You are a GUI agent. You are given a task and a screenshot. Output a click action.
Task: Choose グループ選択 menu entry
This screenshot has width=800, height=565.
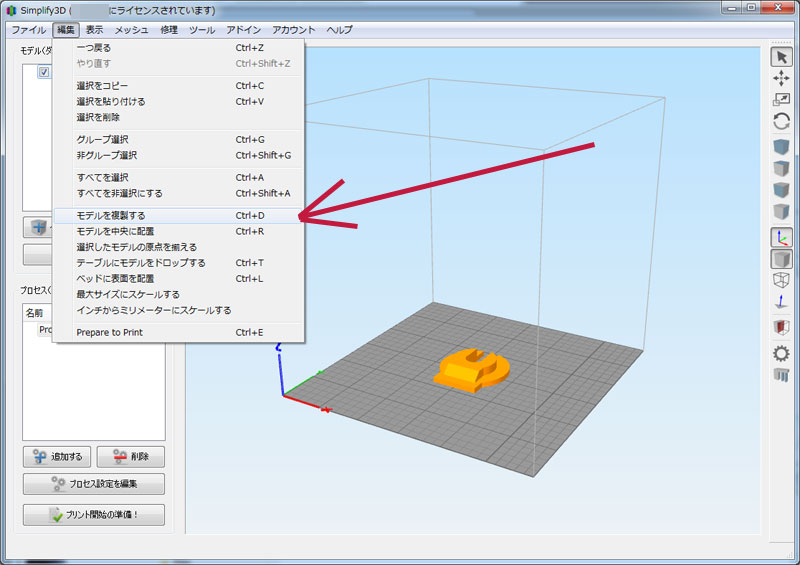(x=179, y=139)
